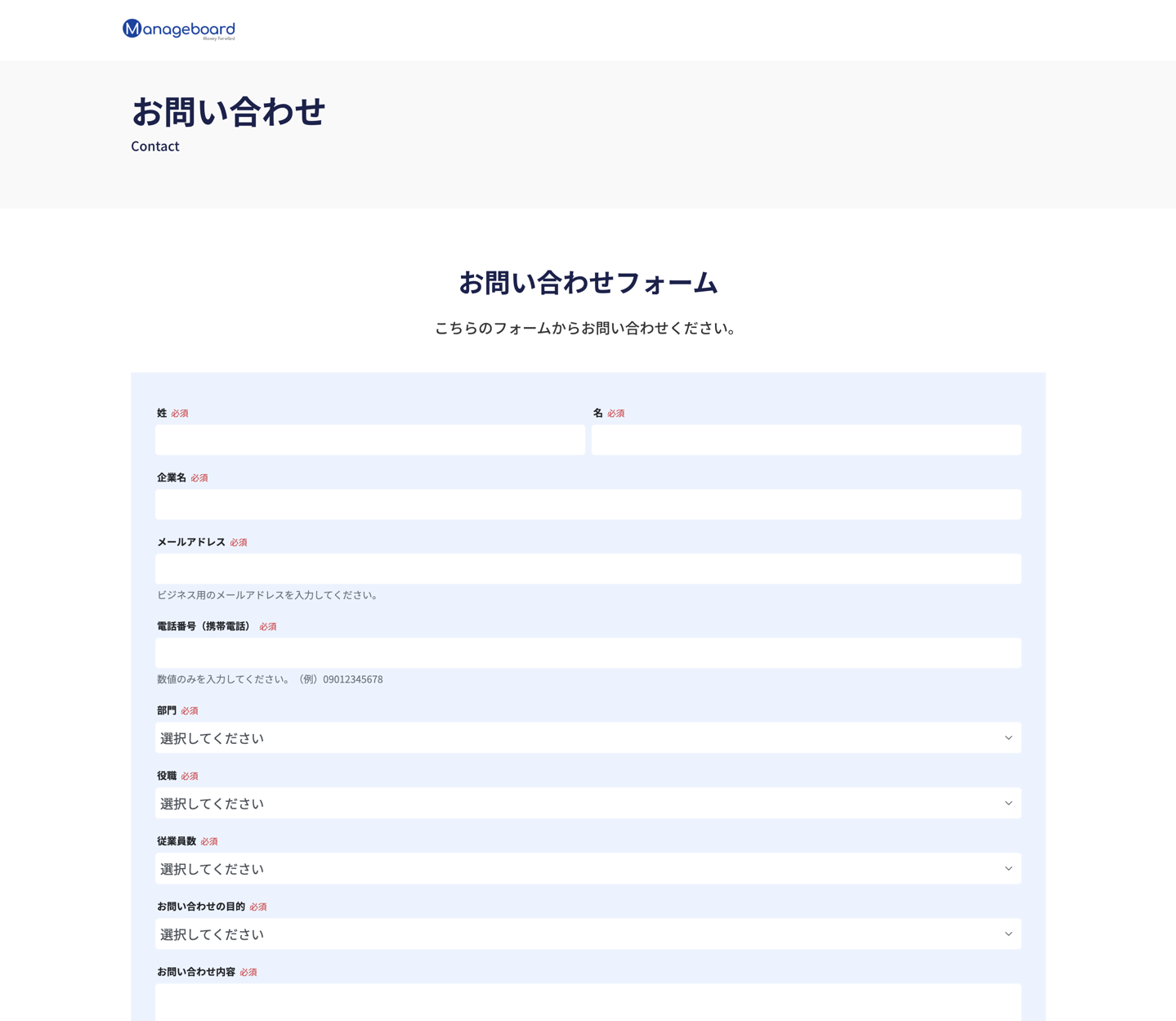This screenshot has width=1176, height=1021.
Task: Click the お問い合わせフォーム heading
Action: pos(588,282)
